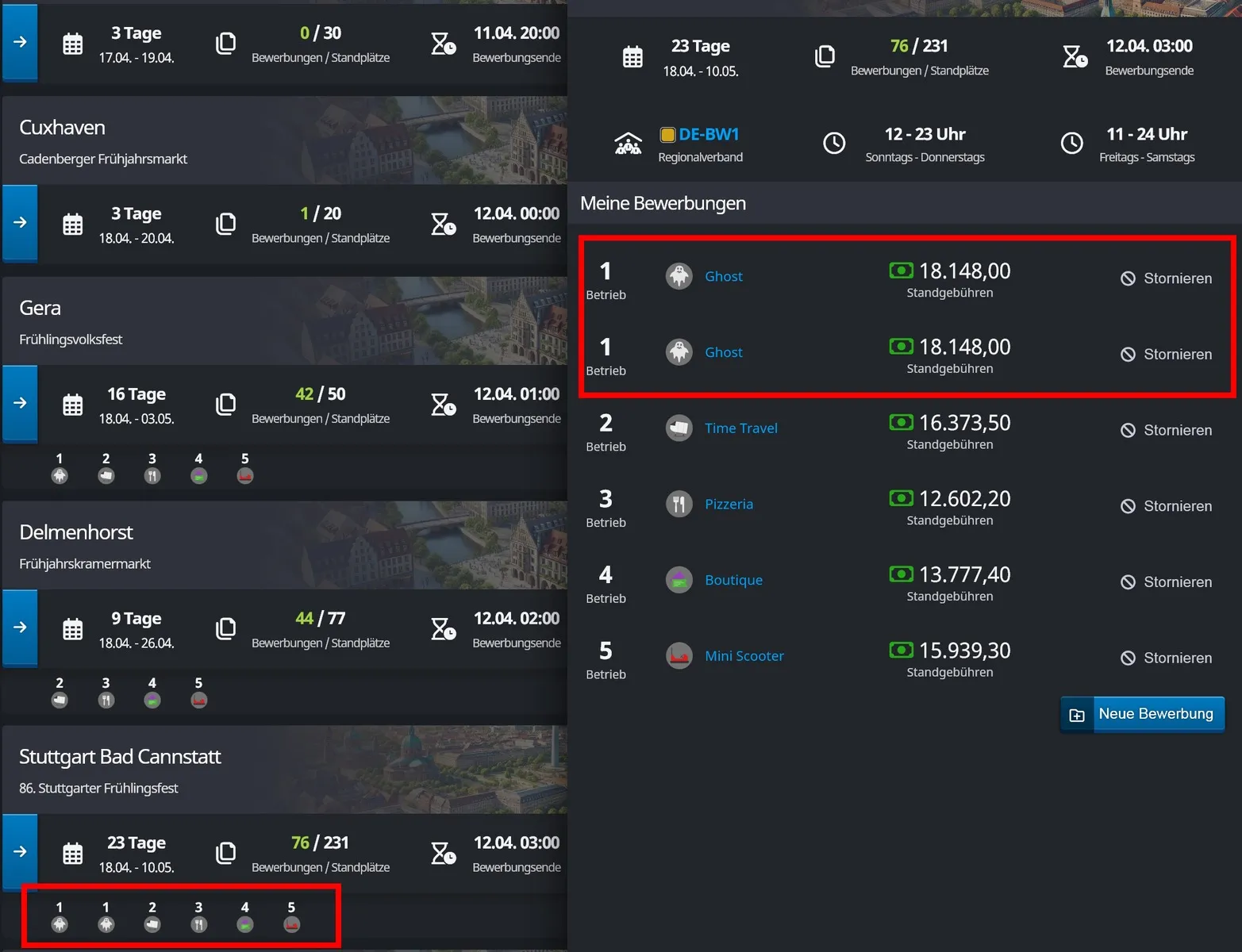The width and height of the screenshot is (1242, 952).
Task: Open the DE-BW1 Regionalverband link
Action: point(708,135)
